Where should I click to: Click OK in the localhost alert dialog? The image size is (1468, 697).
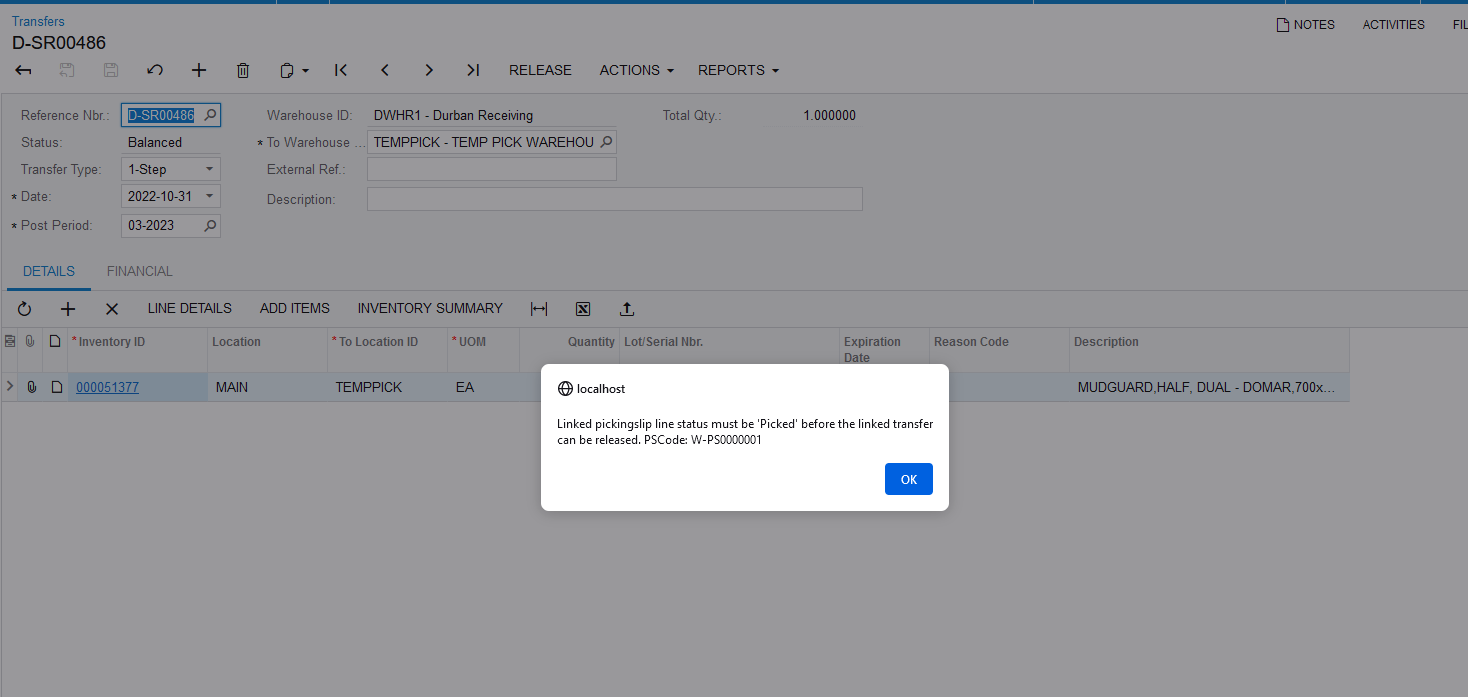908,479
